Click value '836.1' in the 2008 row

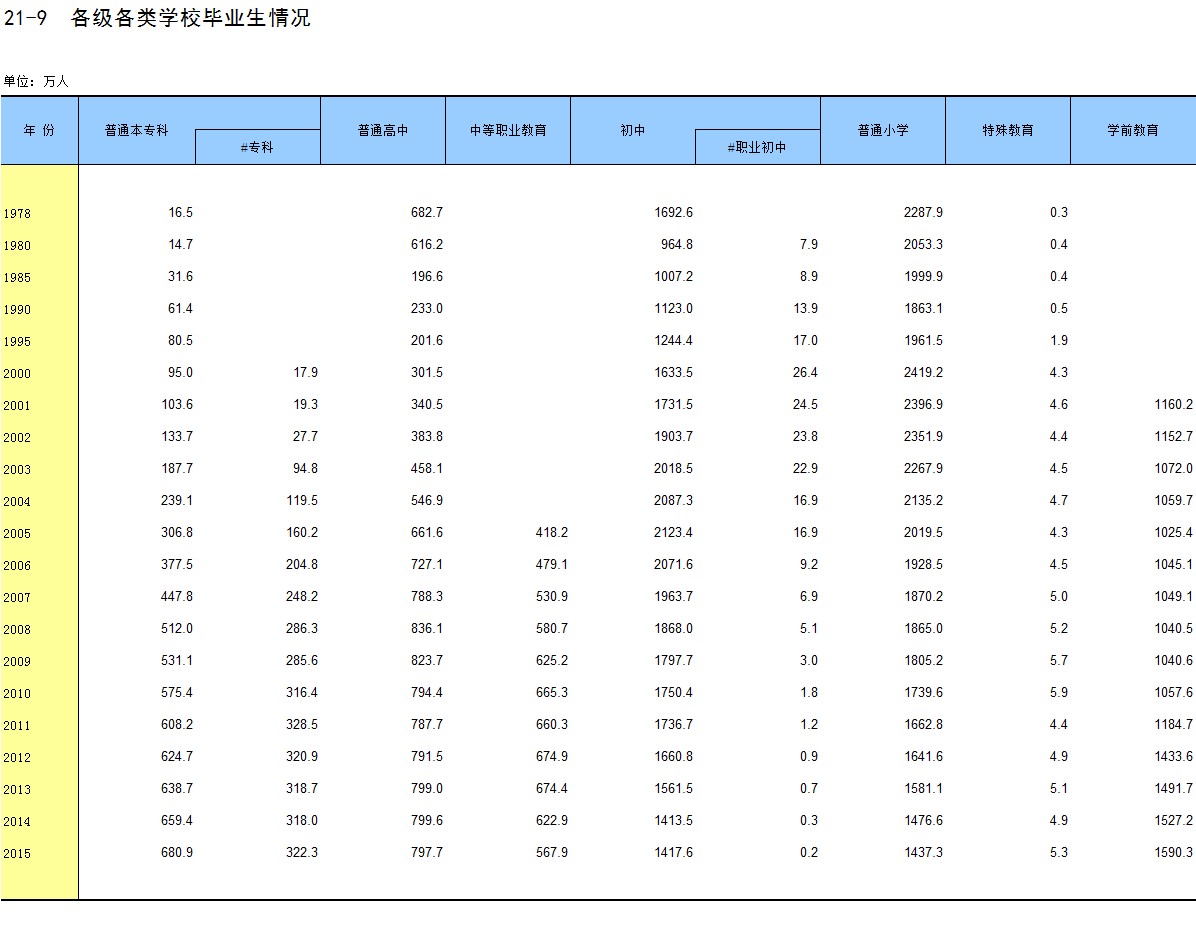click(x=426, y=629)
